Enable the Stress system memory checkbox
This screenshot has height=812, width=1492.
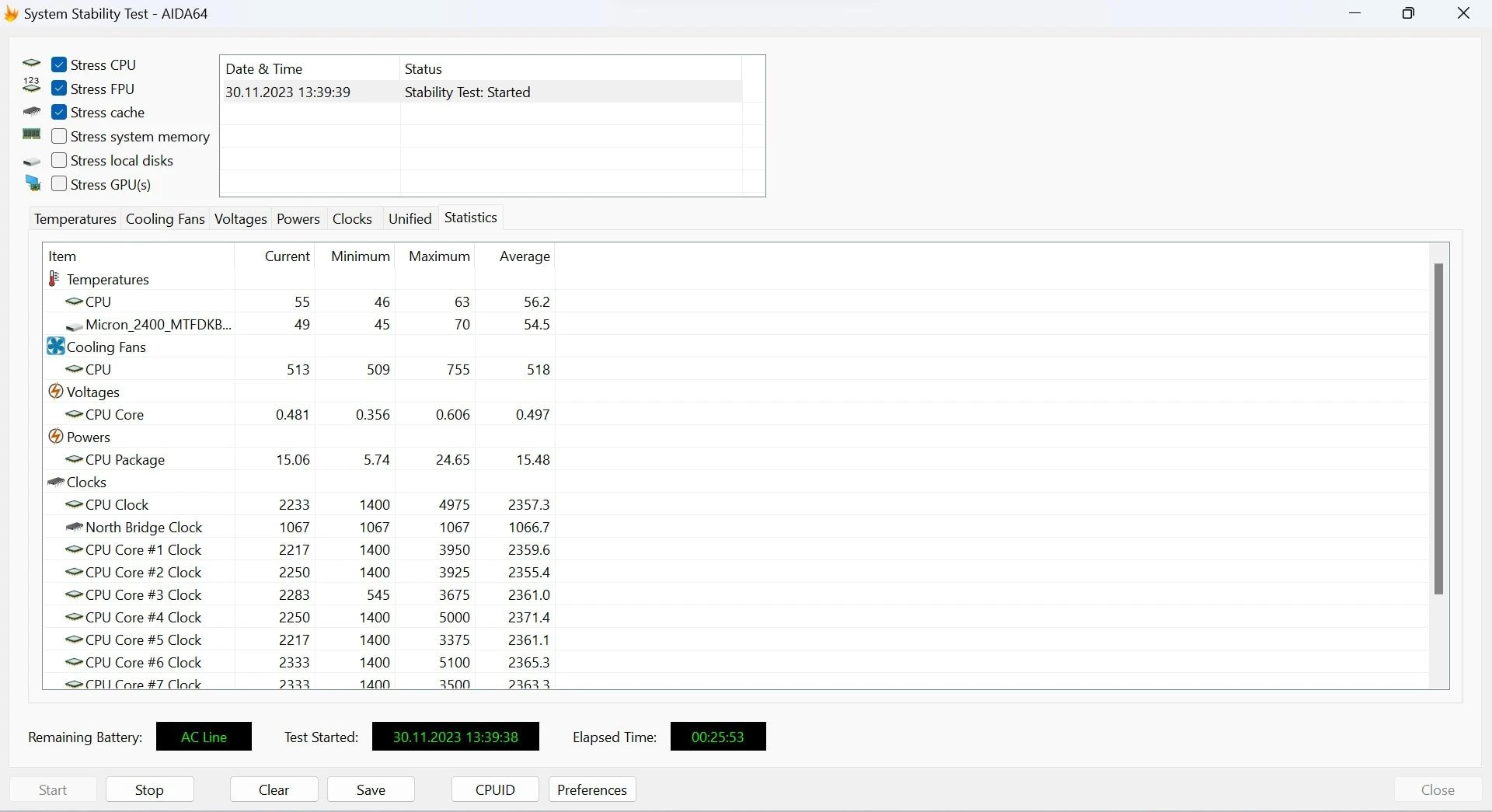click(x=59, y=136)
